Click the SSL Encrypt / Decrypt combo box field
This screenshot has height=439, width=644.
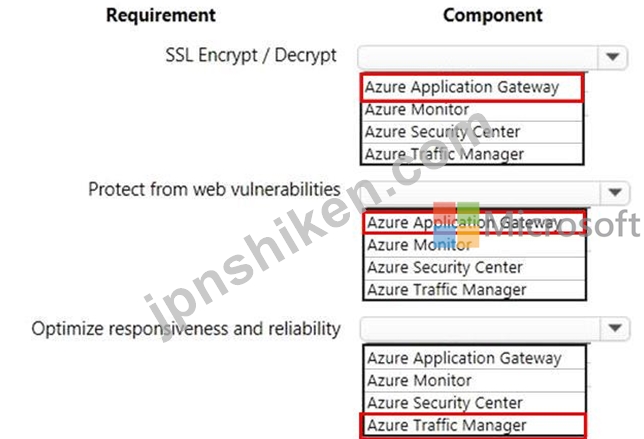492,57
